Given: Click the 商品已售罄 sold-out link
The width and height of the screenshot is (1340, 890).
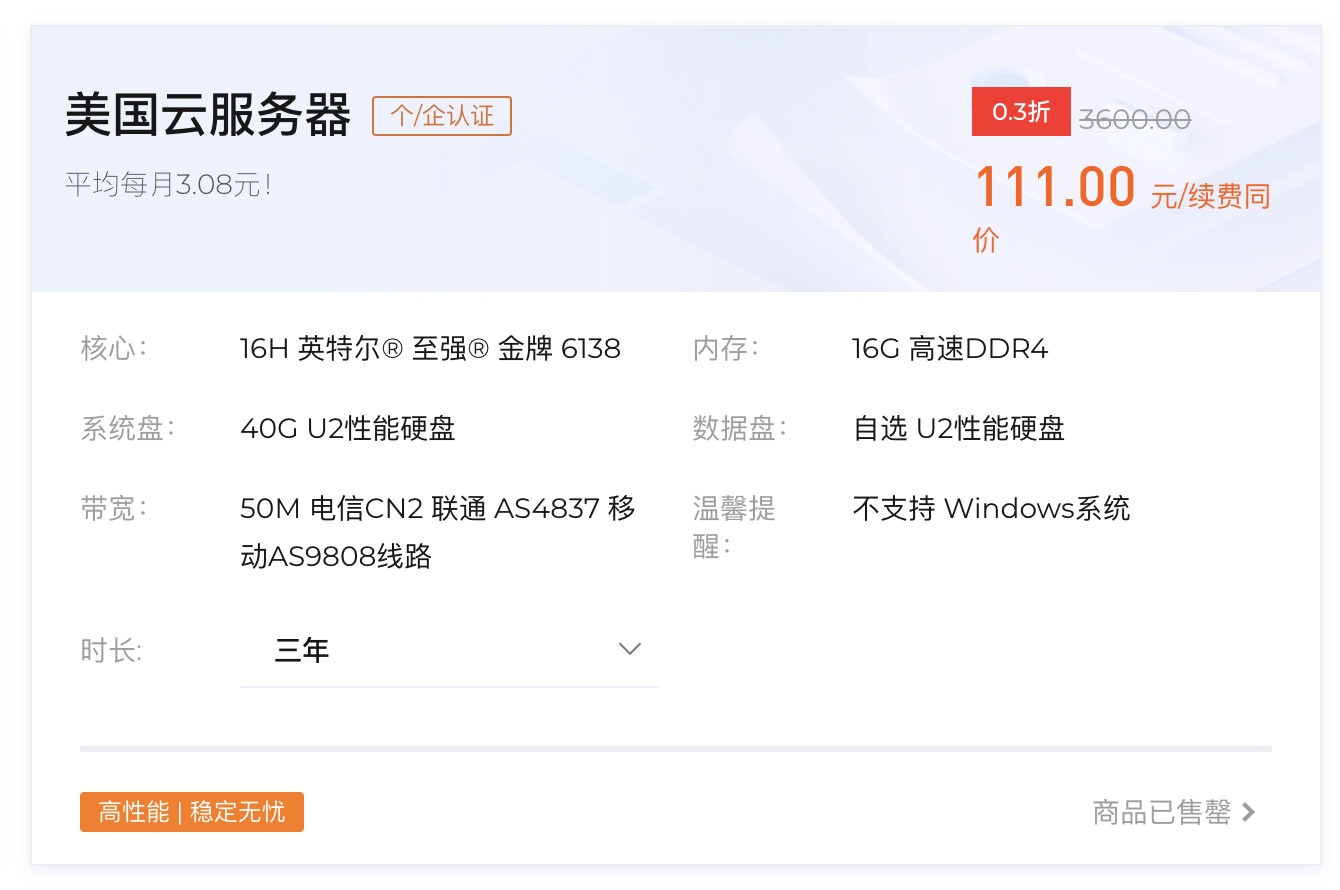Looking at the screenshot, I should (x=1161, y=812).
